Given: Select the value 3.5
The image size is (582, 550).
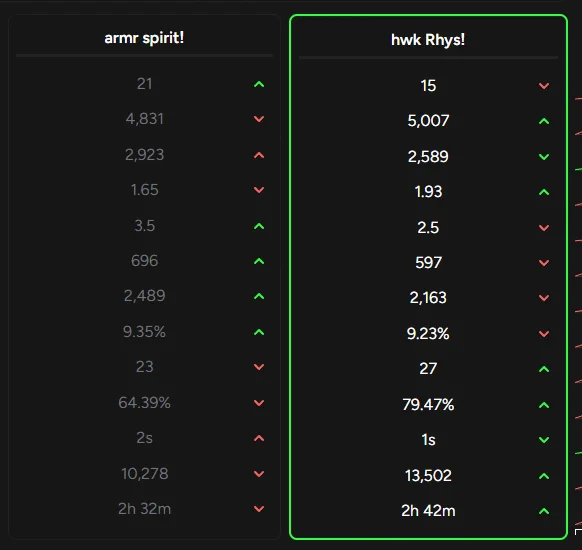Looking at the screenshot, I should click(144, 226).
